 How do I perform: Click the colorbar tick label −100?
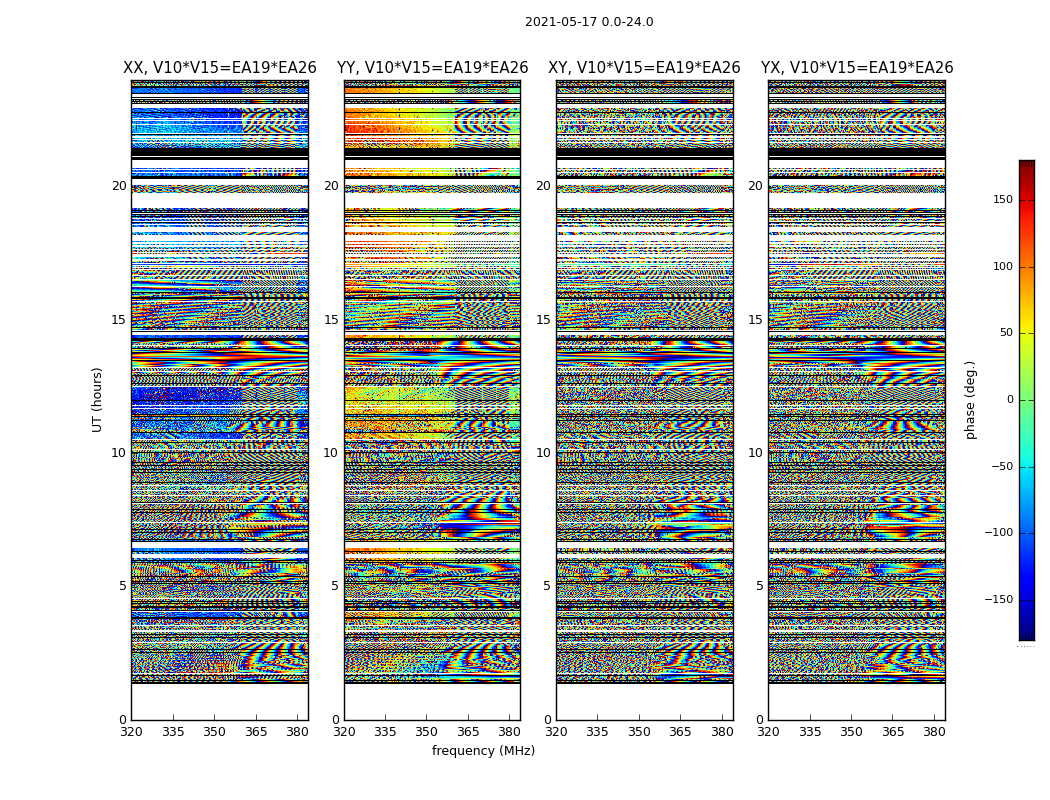coord(998,533)
